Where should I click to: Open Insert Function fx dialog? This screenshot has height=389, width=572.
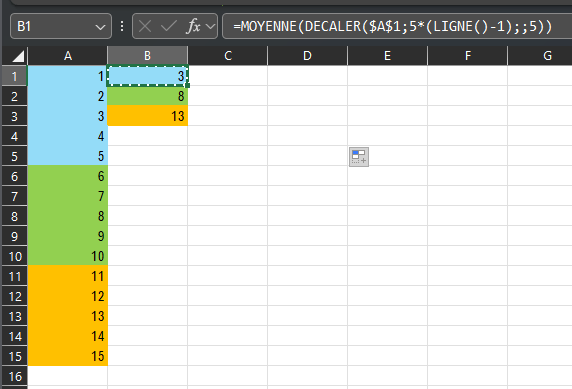click(x=193, y=26)
